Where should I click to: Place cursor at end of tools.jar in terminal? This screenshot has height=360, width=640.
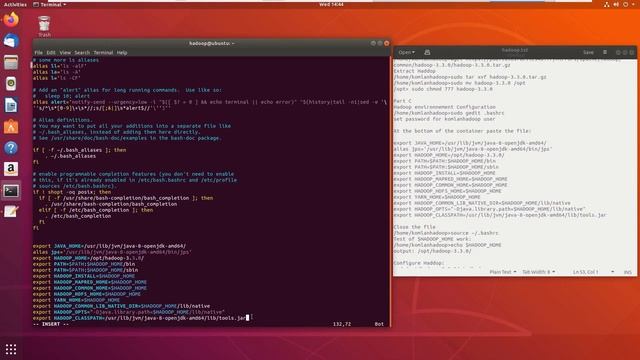point(247,318)
